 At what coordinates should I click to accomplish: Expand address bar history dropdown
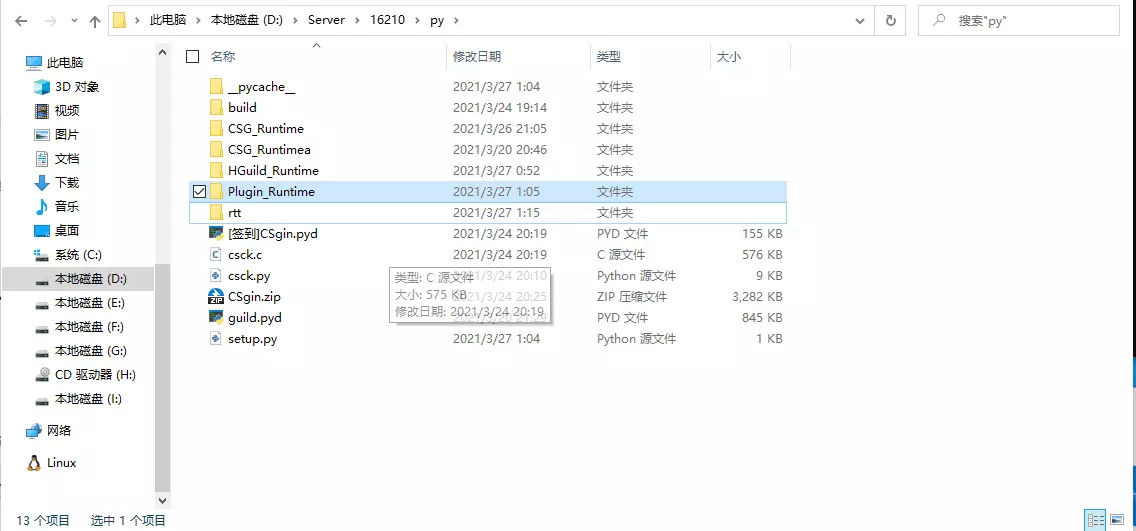pos(859,21)
